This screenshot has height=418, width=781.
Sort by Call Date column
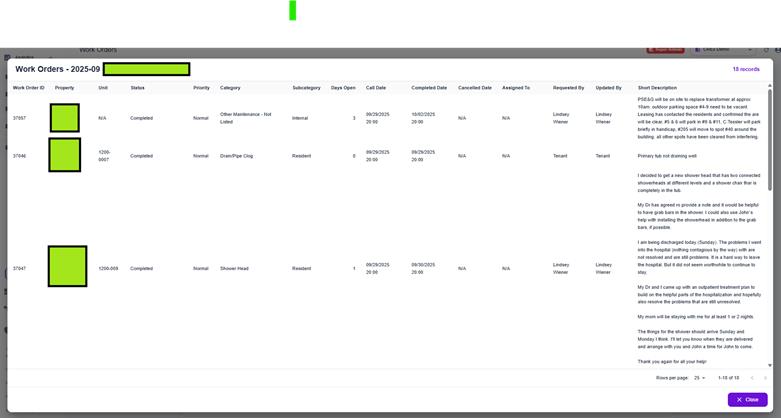(x=376, y=88)
